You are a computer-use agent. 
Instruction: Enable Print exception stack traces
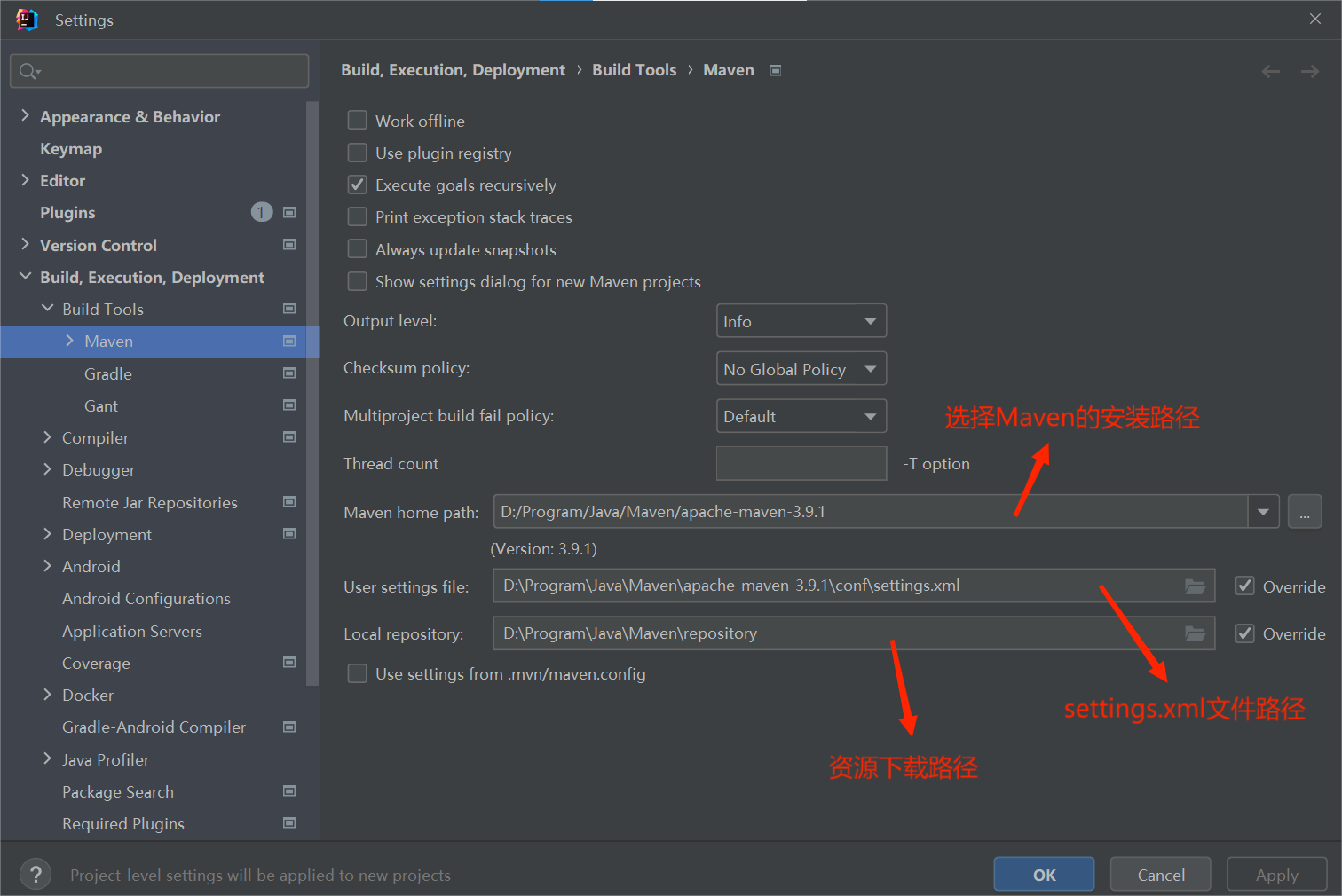(358, 216)
